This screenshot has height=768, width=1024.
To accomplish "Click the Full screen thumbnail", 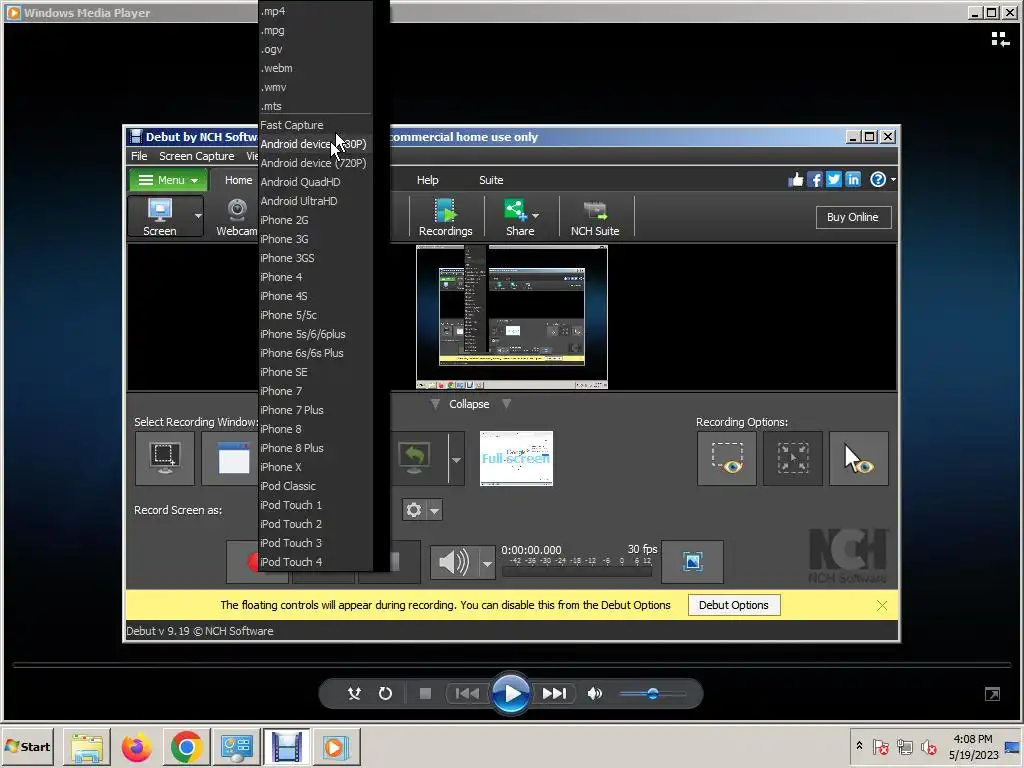I will (x=517, y=458).
